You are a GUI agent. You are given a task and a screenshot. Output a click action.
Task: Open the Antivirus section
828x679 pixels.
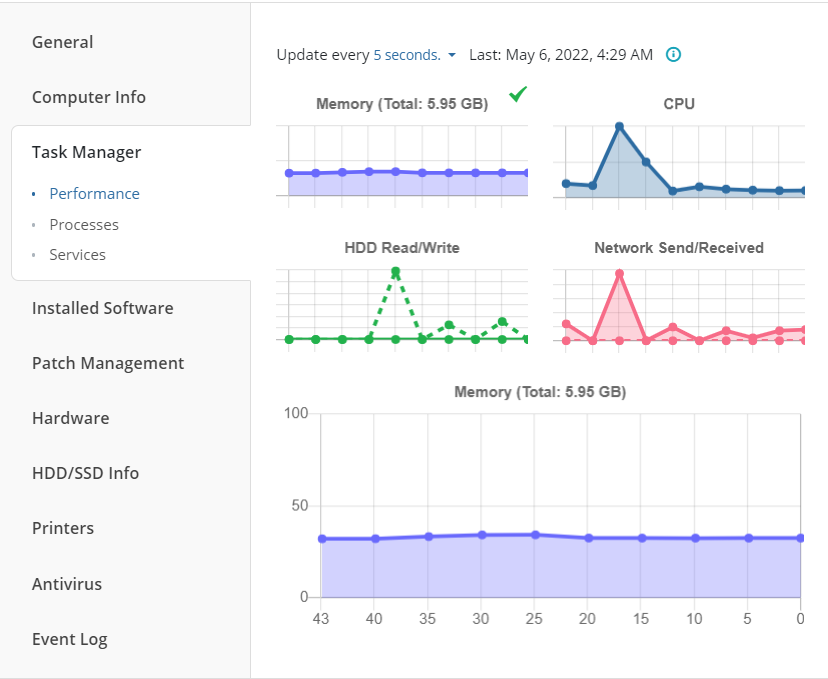pos(67,584)
